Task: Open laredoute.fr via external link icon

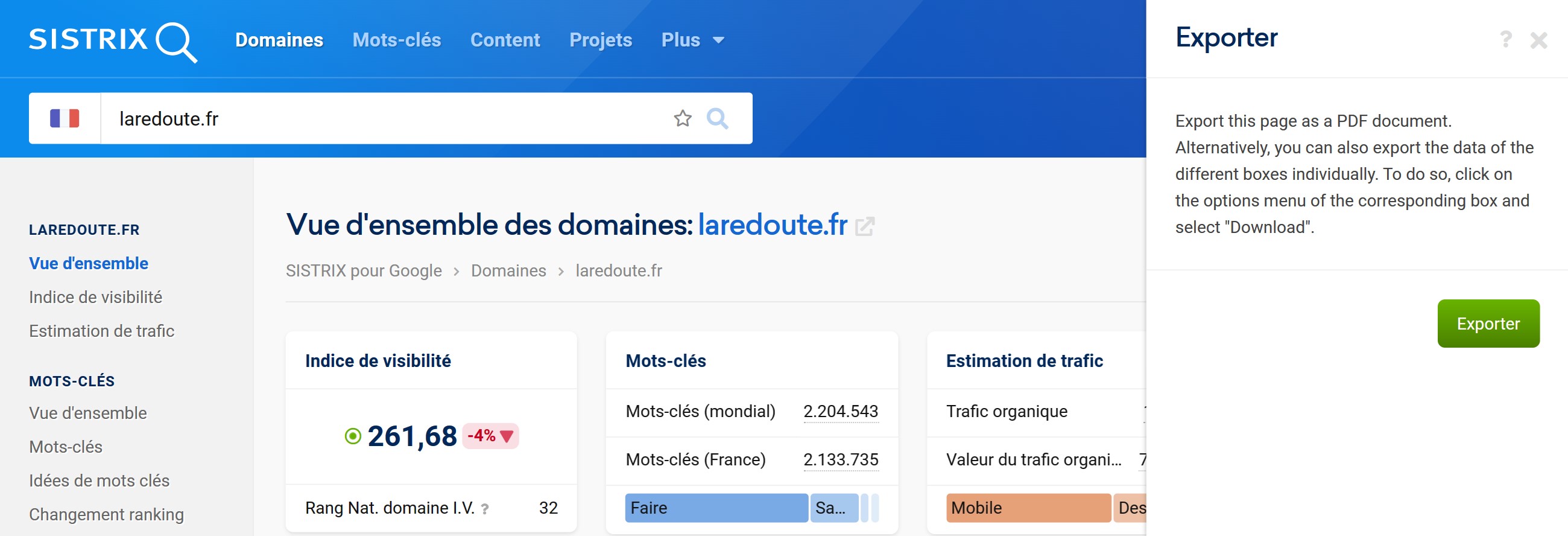Action: (865, 226)
